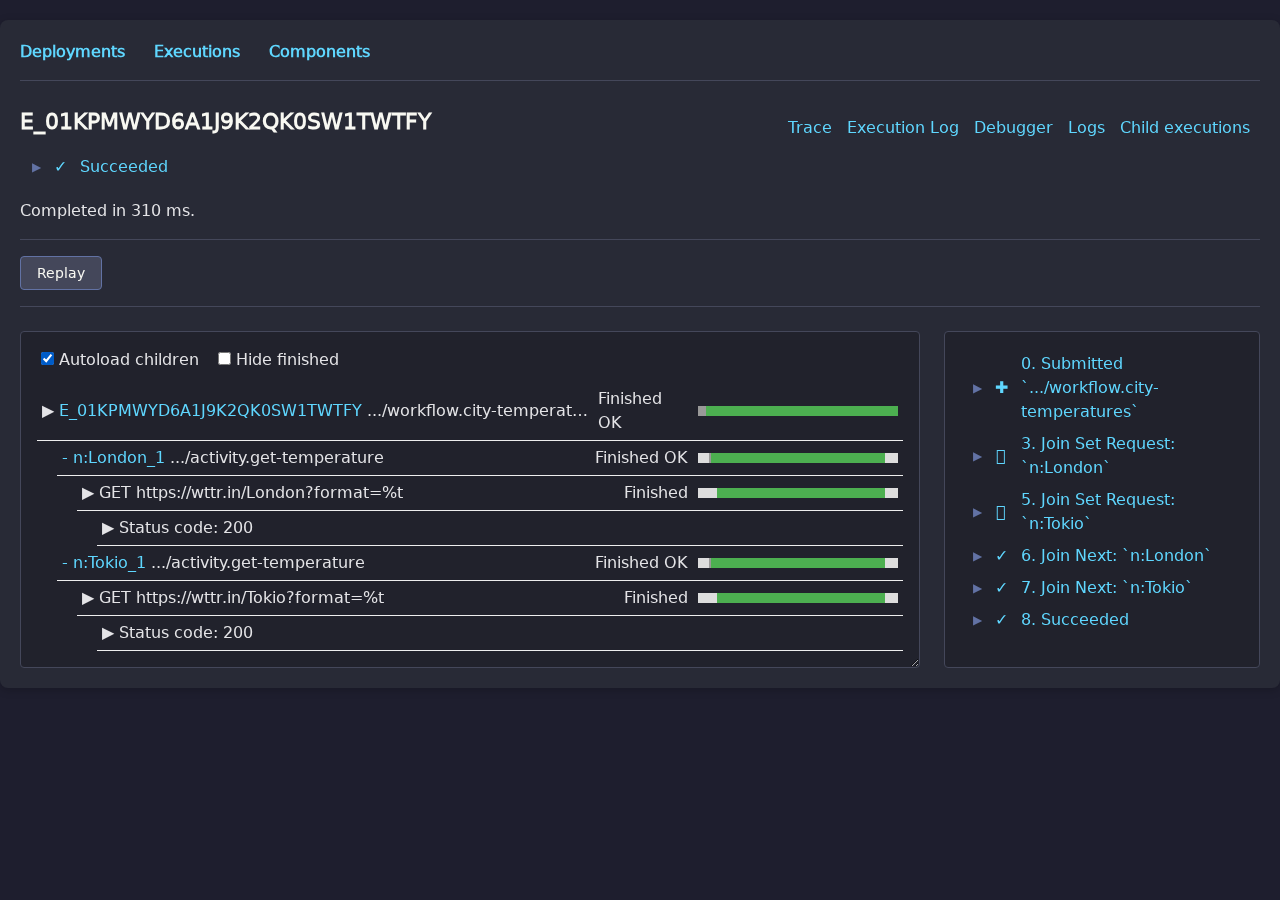Viewport: 1280px width, 900px height.
Task: Click the icon beside Join Set Request n:London
Action: 1001,455
